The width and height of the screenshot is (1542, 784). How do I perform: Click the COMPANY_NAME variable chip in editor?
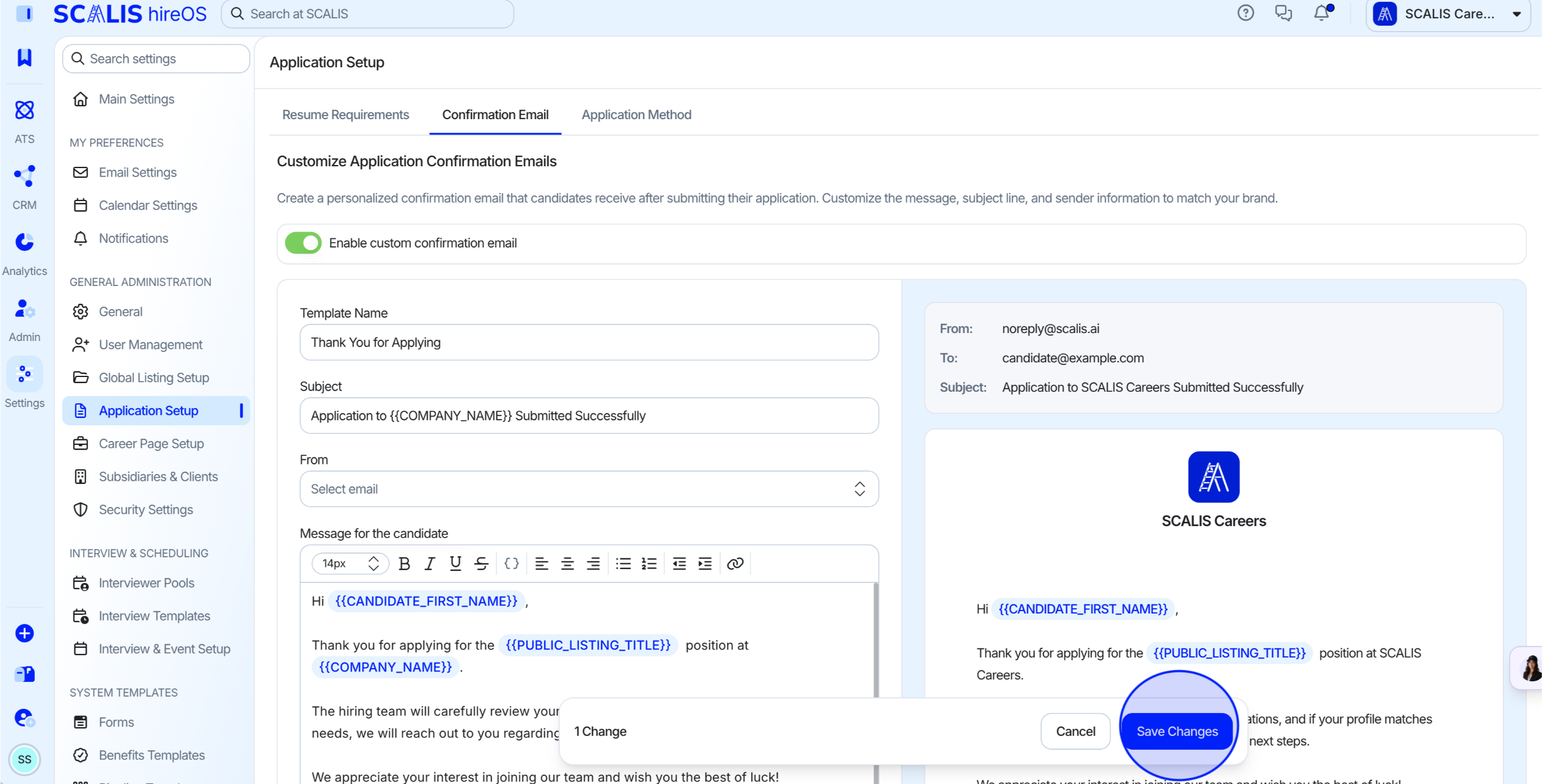click(386, 667)
